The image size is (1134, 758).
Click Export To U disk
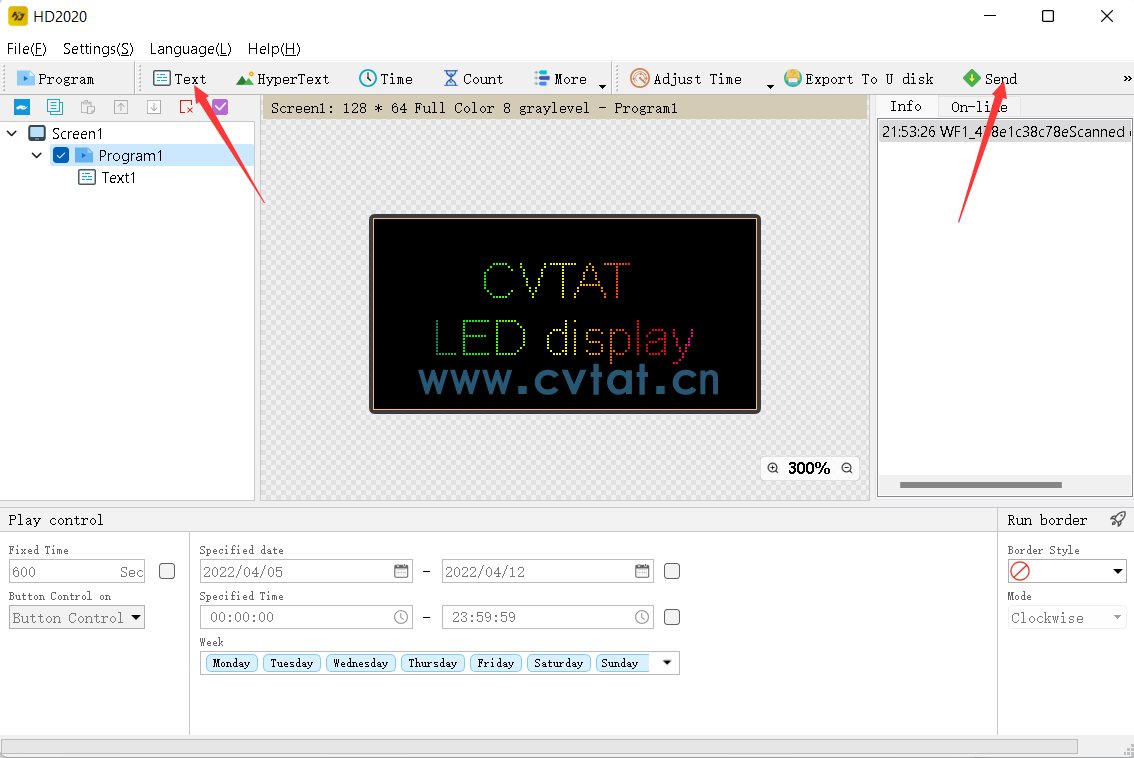859,79
